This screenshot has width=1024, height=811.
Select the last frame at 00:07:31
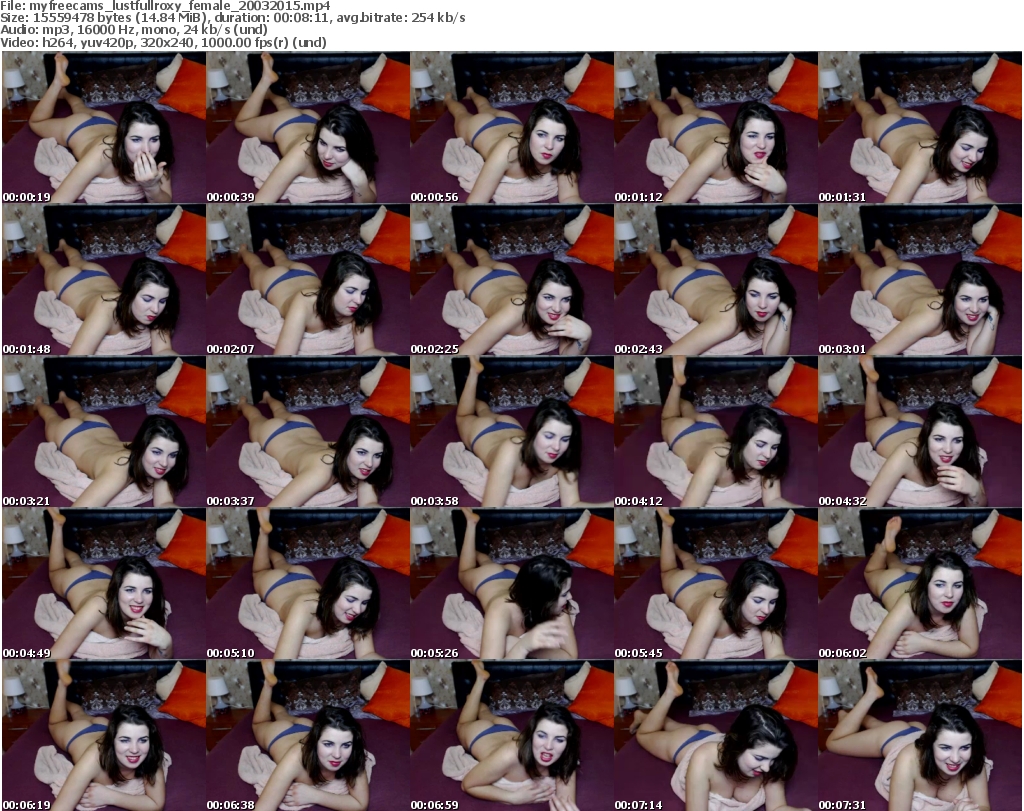[x=920, y=735]
